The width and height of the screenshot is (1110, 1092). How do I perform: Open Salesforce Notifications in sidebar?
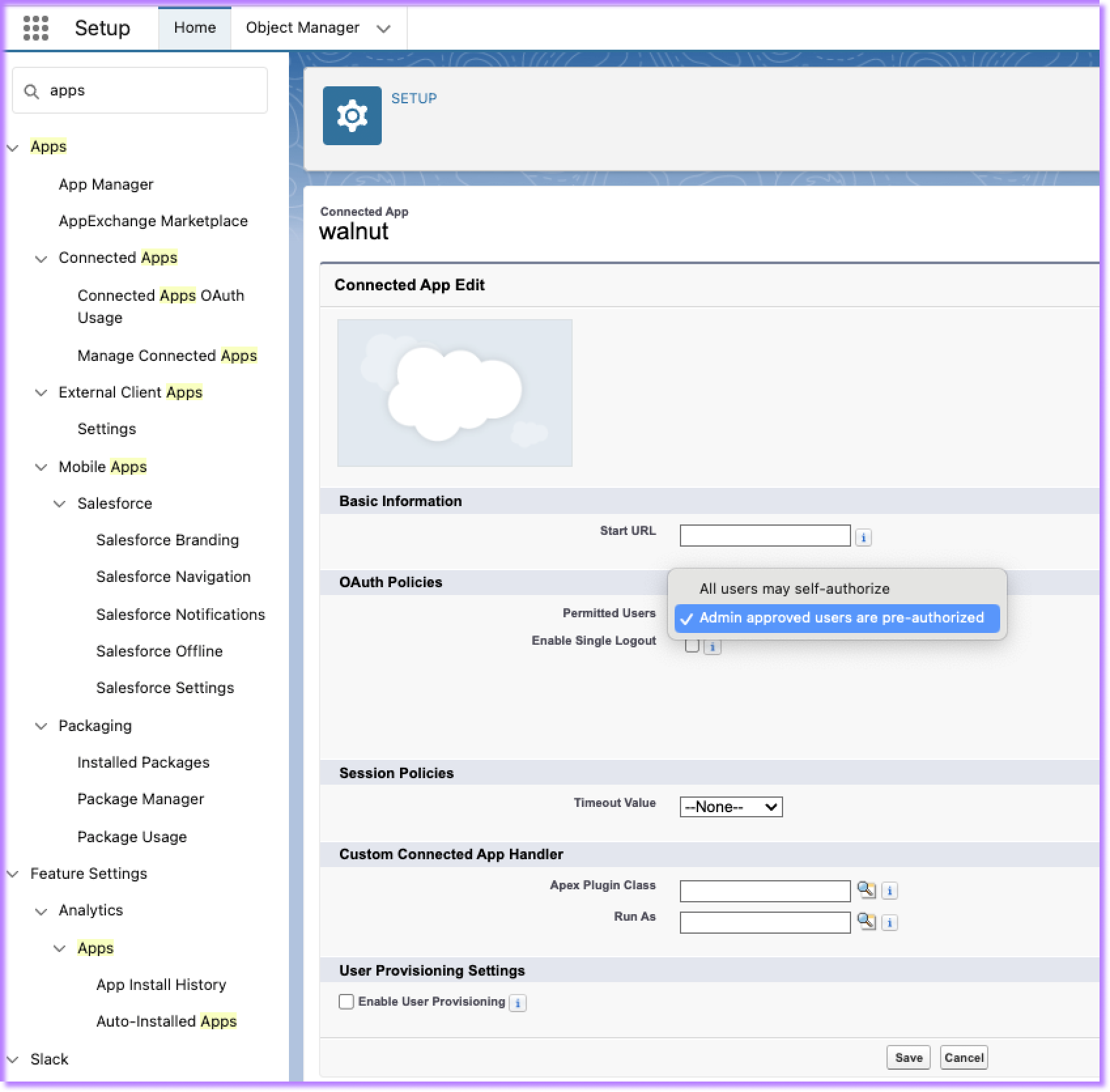click(x=180, y=615)
